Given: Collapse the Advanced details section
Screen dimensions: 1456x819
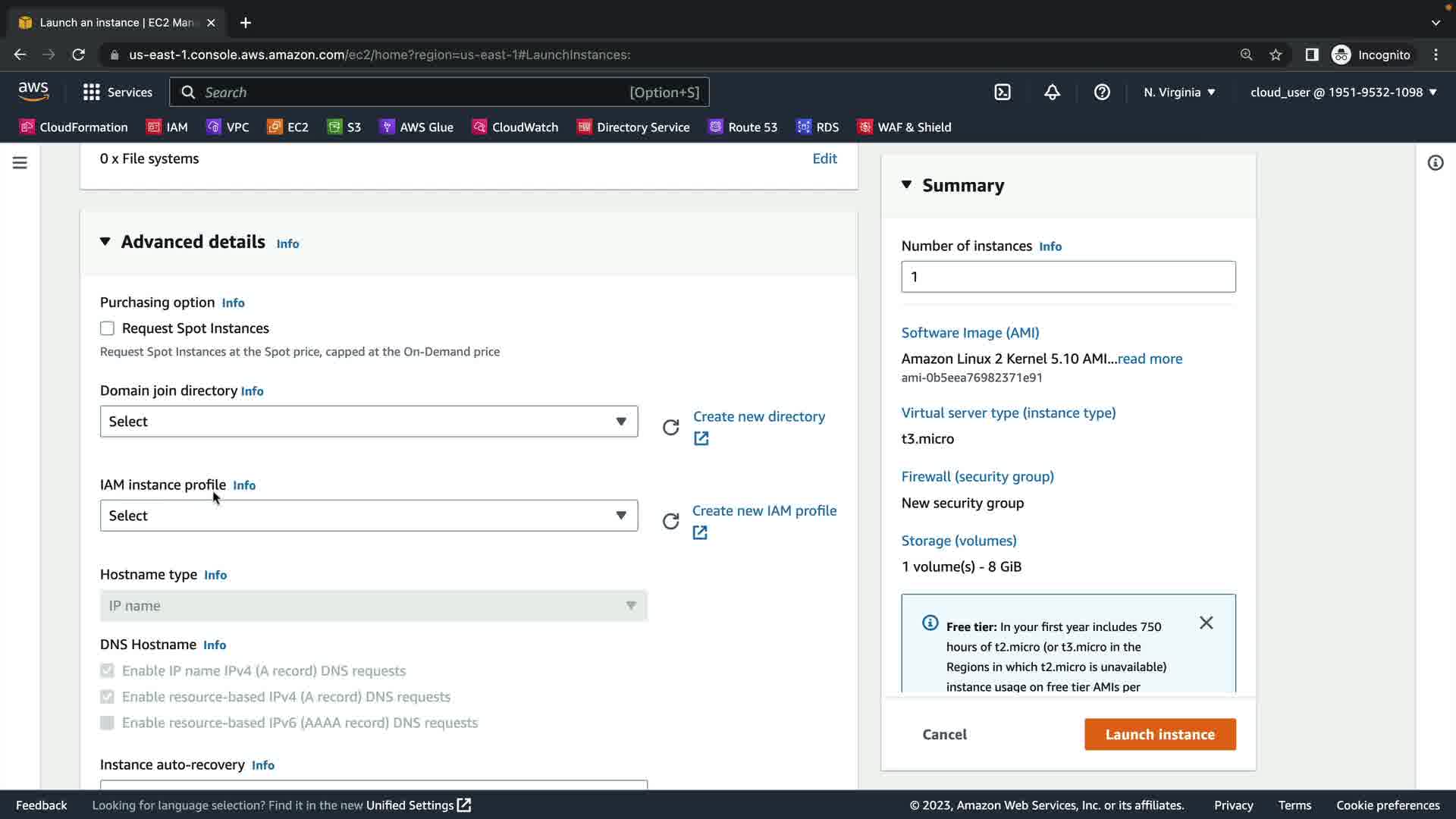Looking at the screenshot, I should [105, 242].
